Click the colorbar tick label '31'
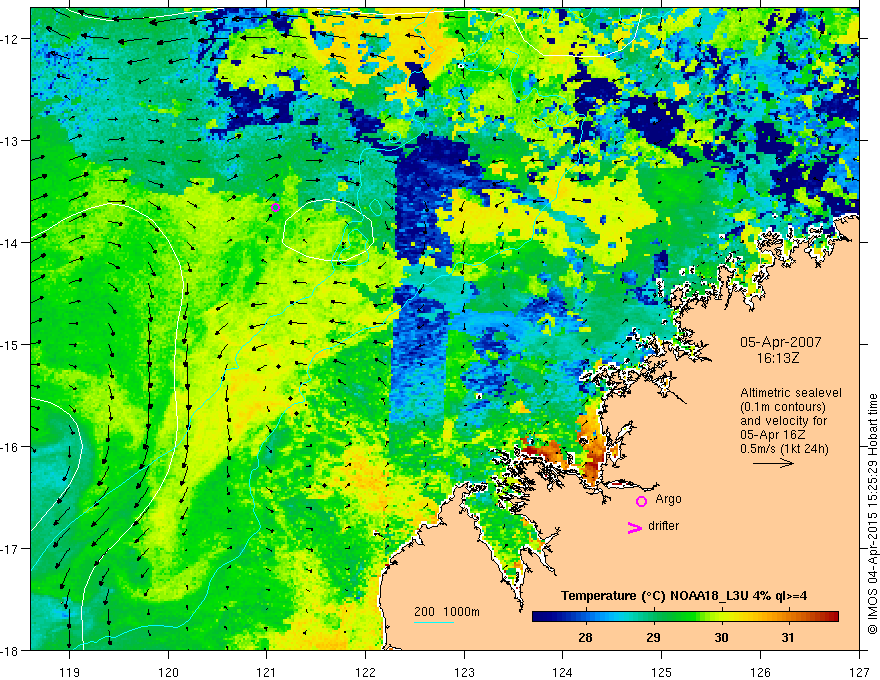 (789, 637)
